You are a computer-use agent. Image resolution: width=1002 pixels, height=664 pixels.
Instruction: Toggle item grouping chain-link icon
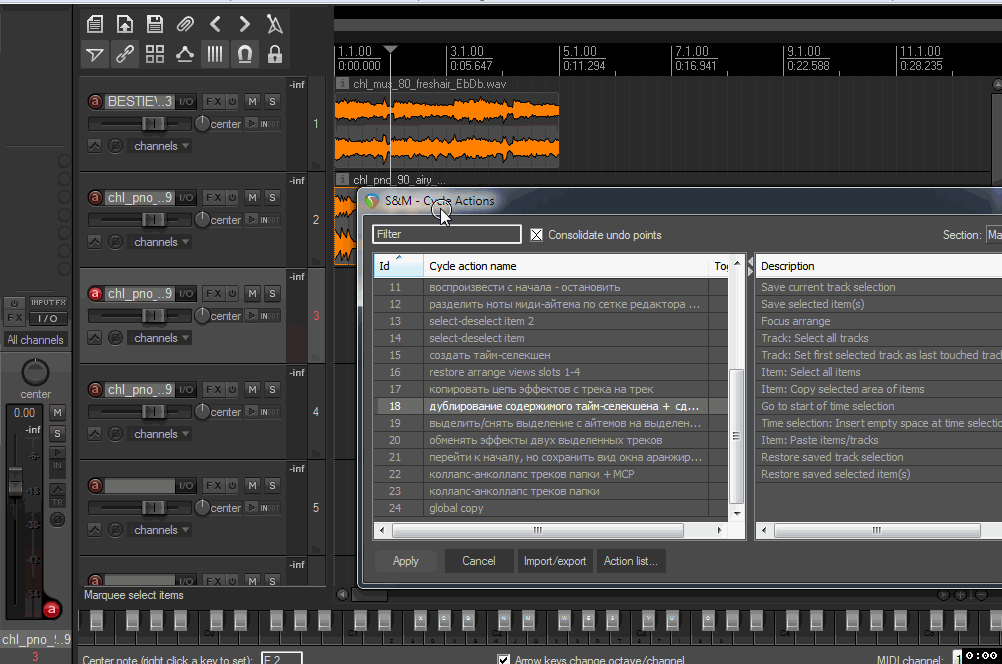coord(125,54)
